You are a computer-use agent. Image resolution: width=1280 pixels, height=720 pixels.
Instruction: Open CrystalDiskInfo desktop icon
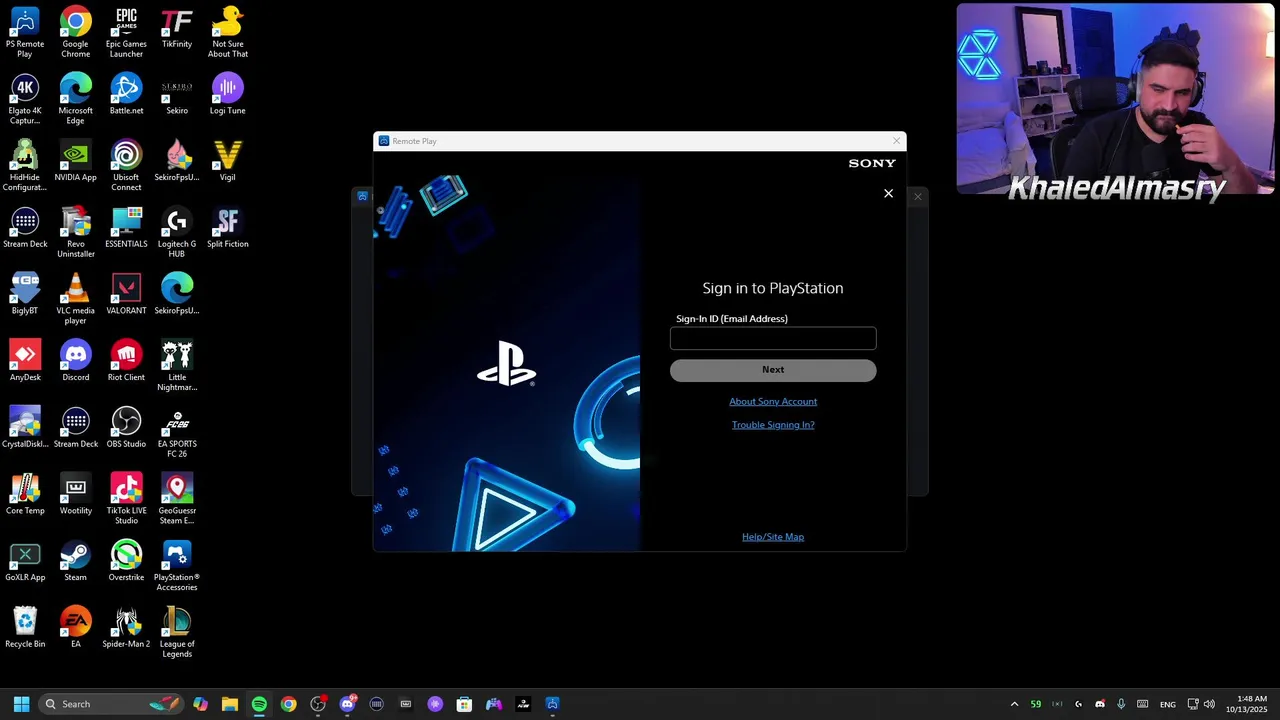(x=25, y=428)
